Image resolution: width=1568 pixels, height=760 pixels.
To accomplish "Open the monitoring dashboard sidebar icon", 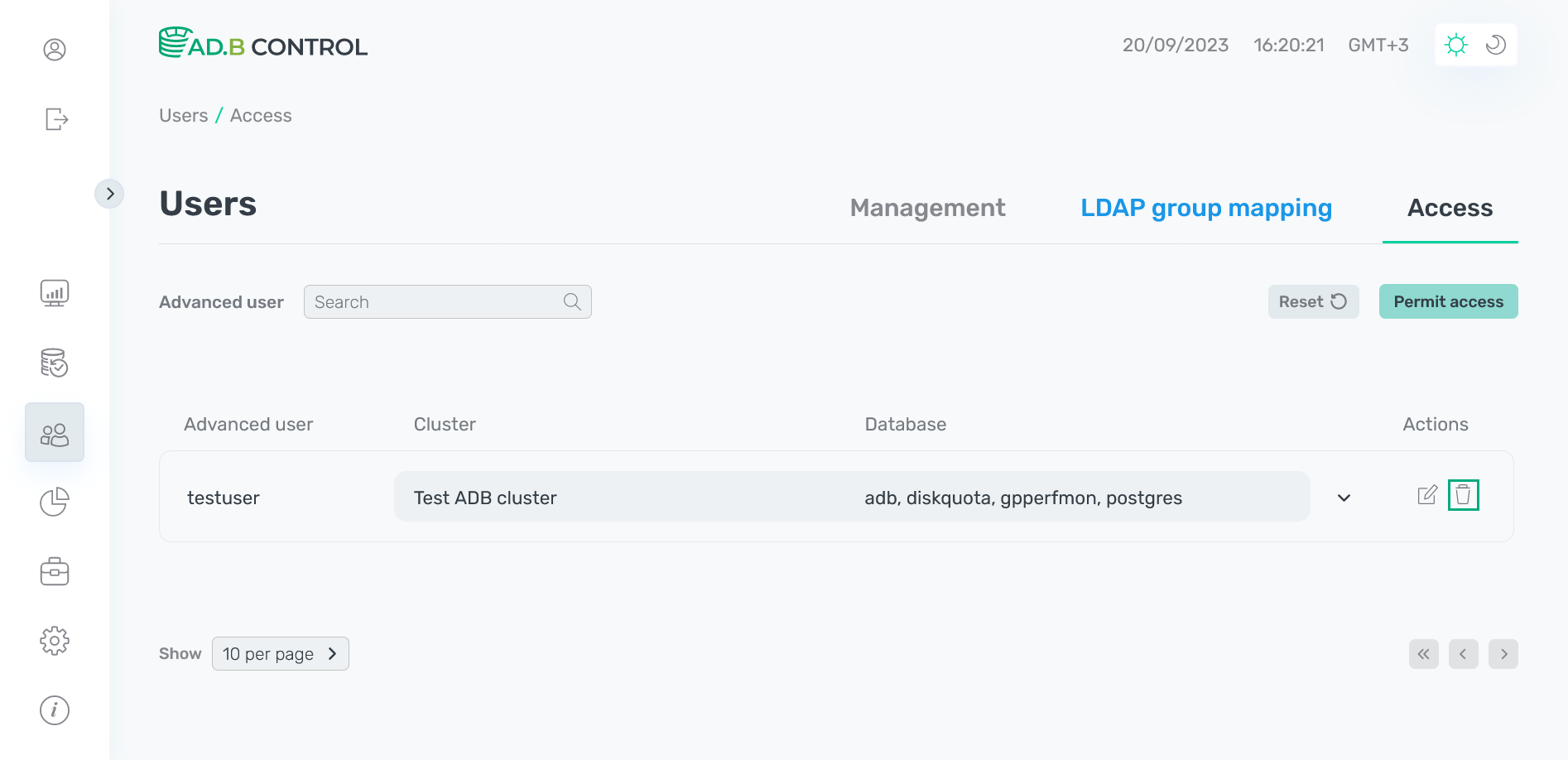I will click(55, 293).
